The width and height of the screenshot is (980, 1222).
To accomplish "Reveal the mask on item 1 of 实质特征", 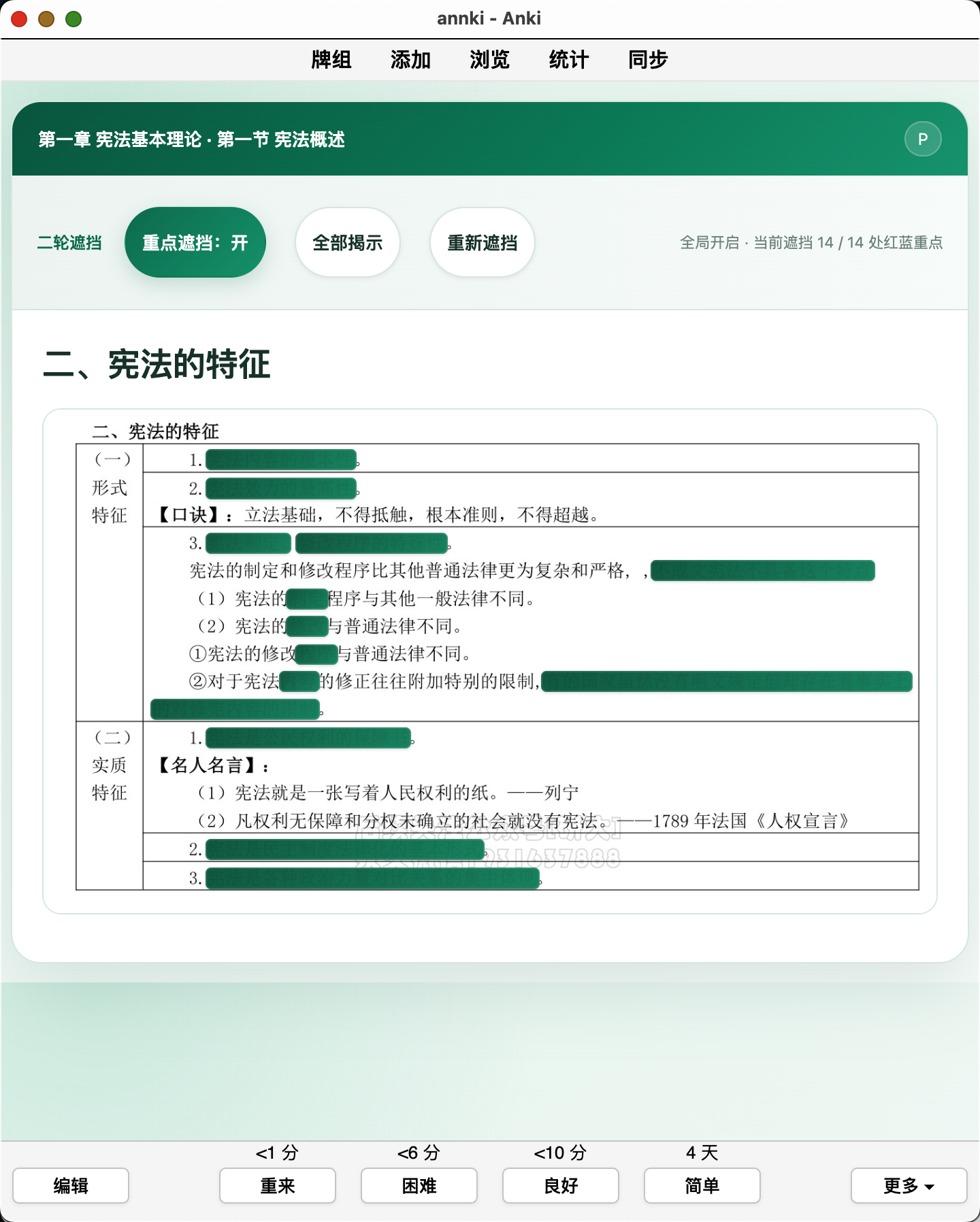I will [308, 738].
